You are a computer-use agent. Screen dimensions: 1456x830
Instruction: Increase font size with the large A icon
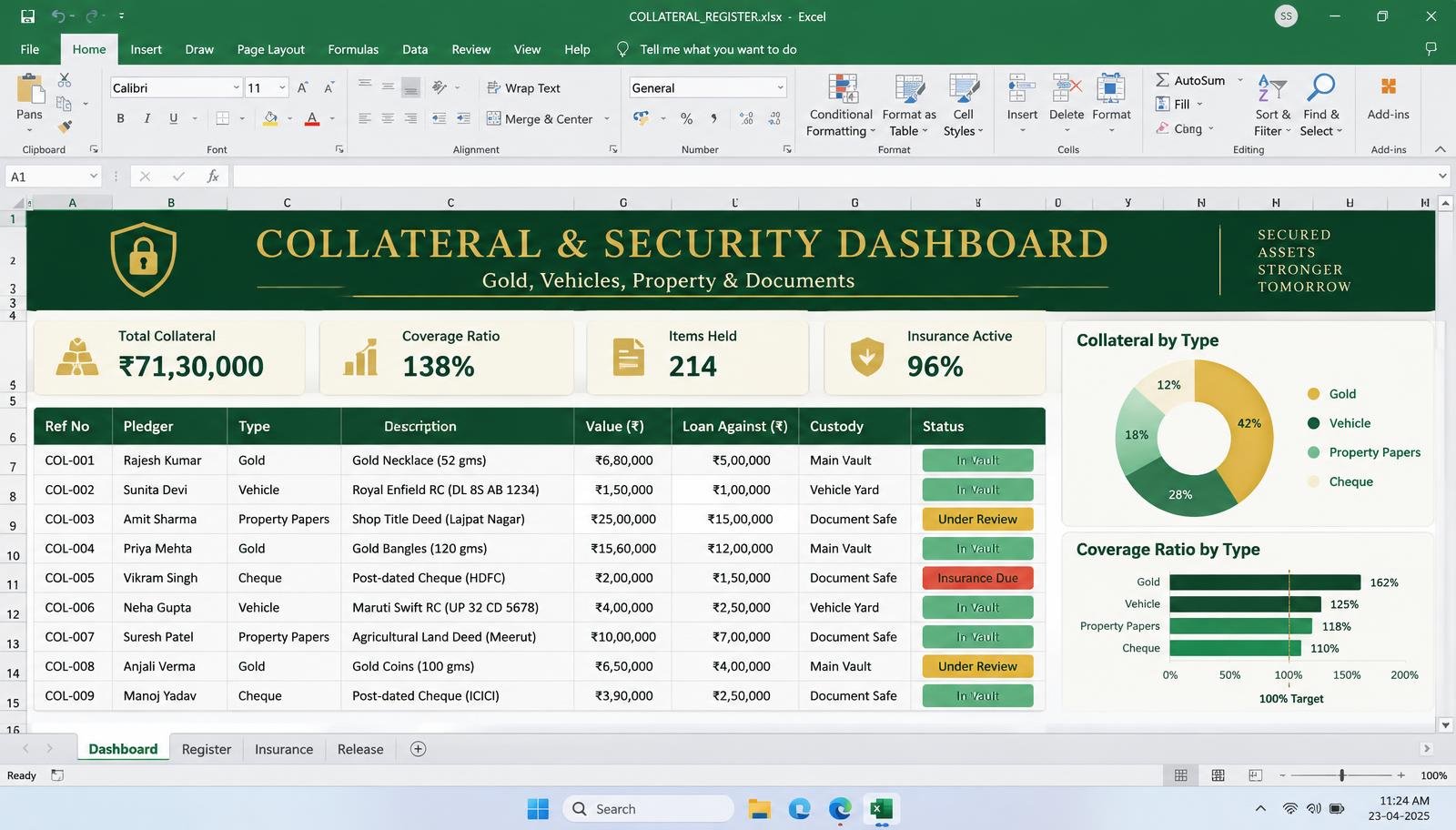pos(302,87)
